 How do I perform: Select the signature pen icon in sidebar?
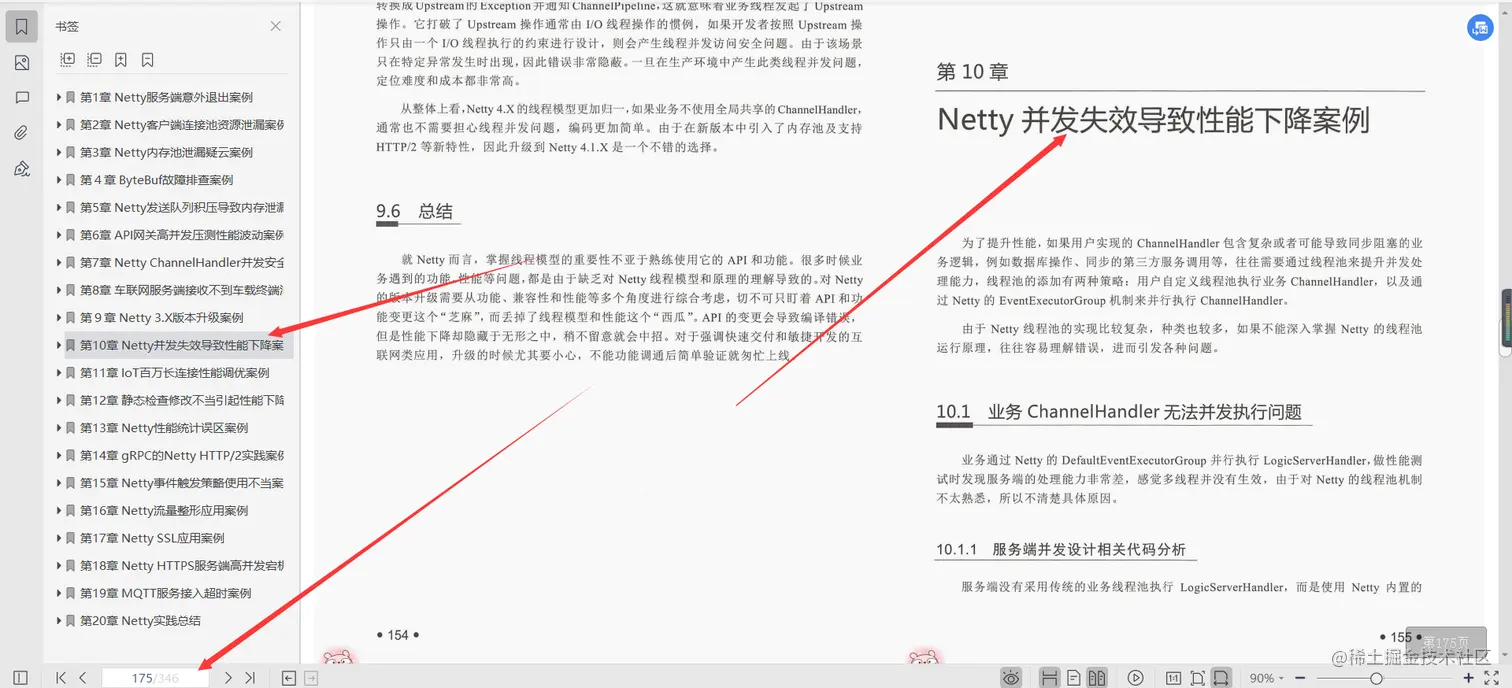click(x=22, y=168)
